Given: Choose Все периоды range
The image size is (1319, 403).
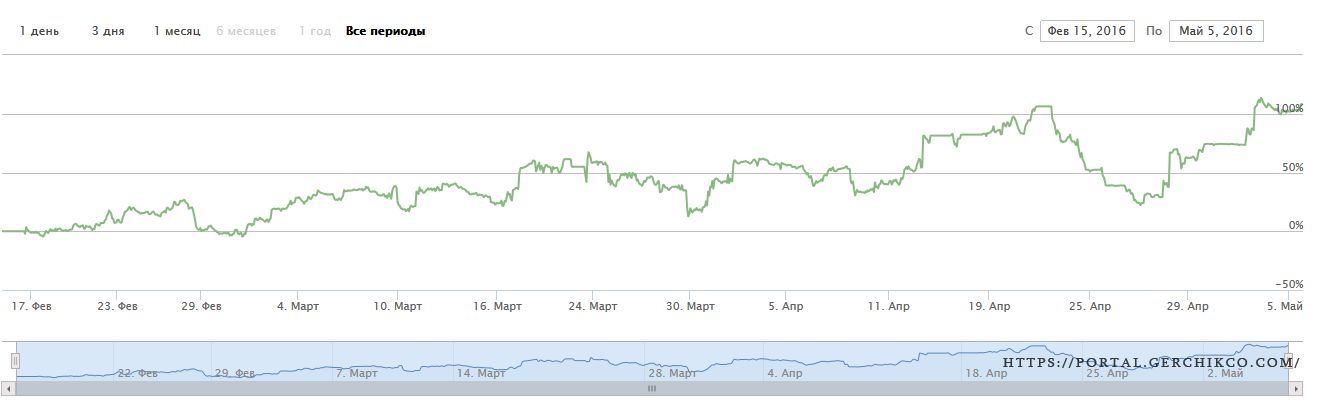Looking at the screenshot, I should tap(386, 31).
